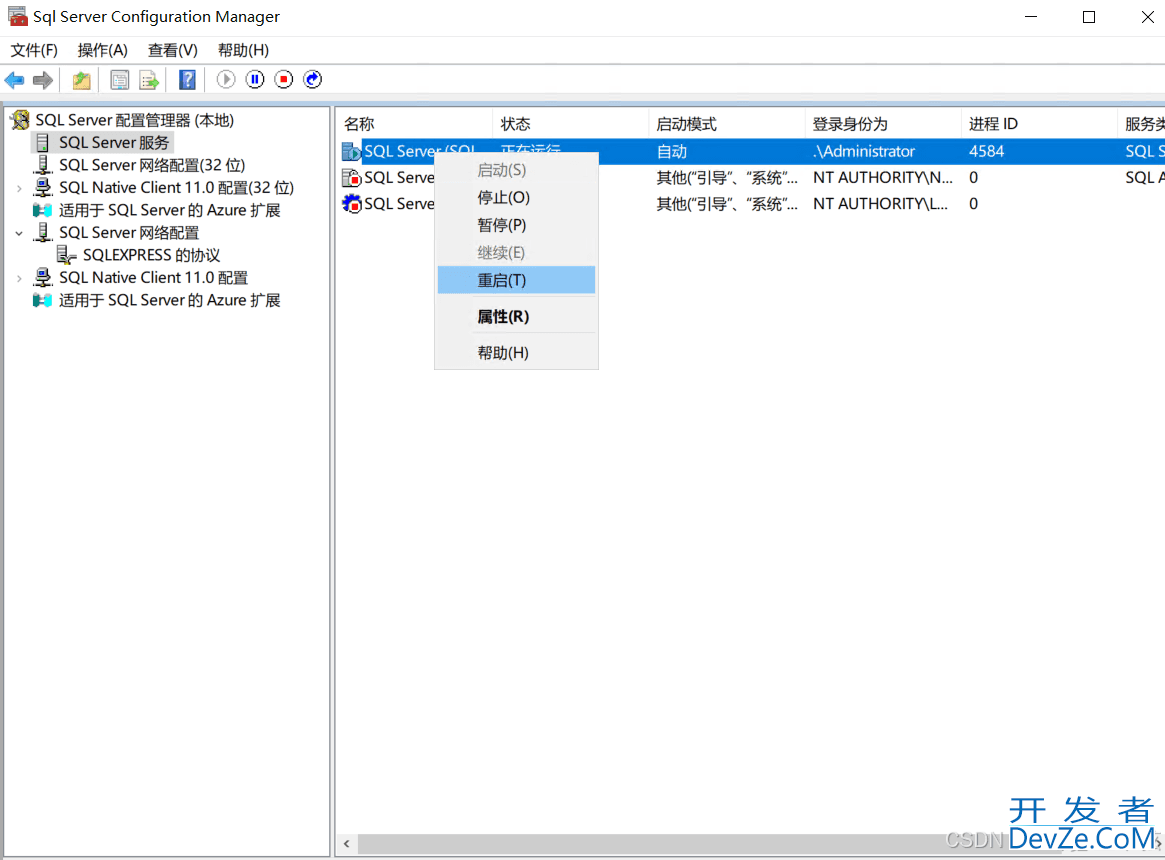Select SQL Server 服务 in the tree
Image resolution: width=1165 pixels, height=860 pixels.
click(114, 143)
